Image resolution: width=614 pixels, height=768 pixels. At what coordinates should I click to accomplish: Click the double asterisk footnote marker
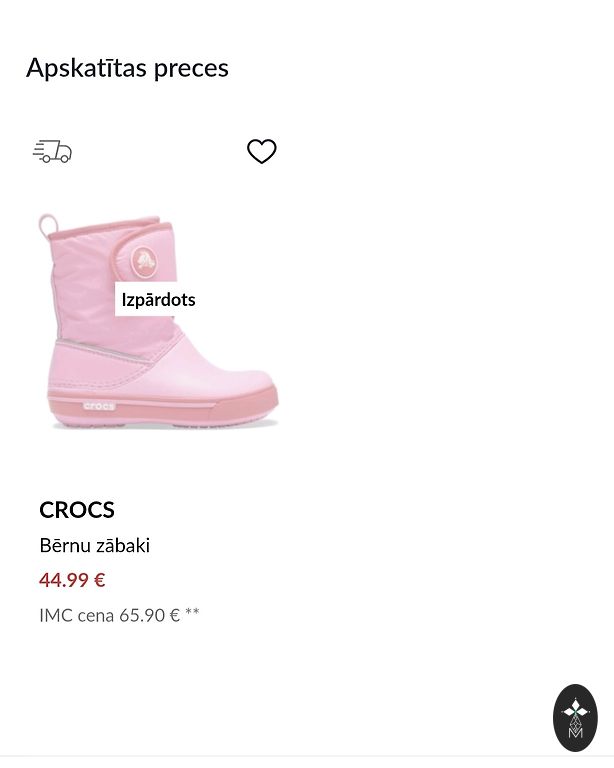tap(192, 614)
